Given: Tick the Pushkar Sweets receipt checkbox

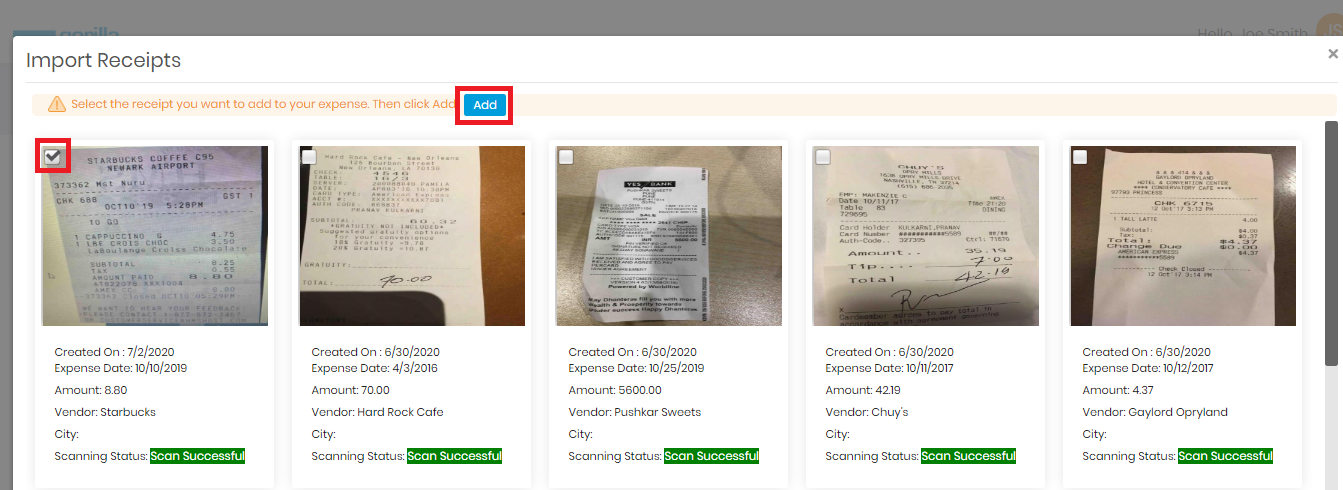Looking at the screenshot, I should [x=566, y=156].
